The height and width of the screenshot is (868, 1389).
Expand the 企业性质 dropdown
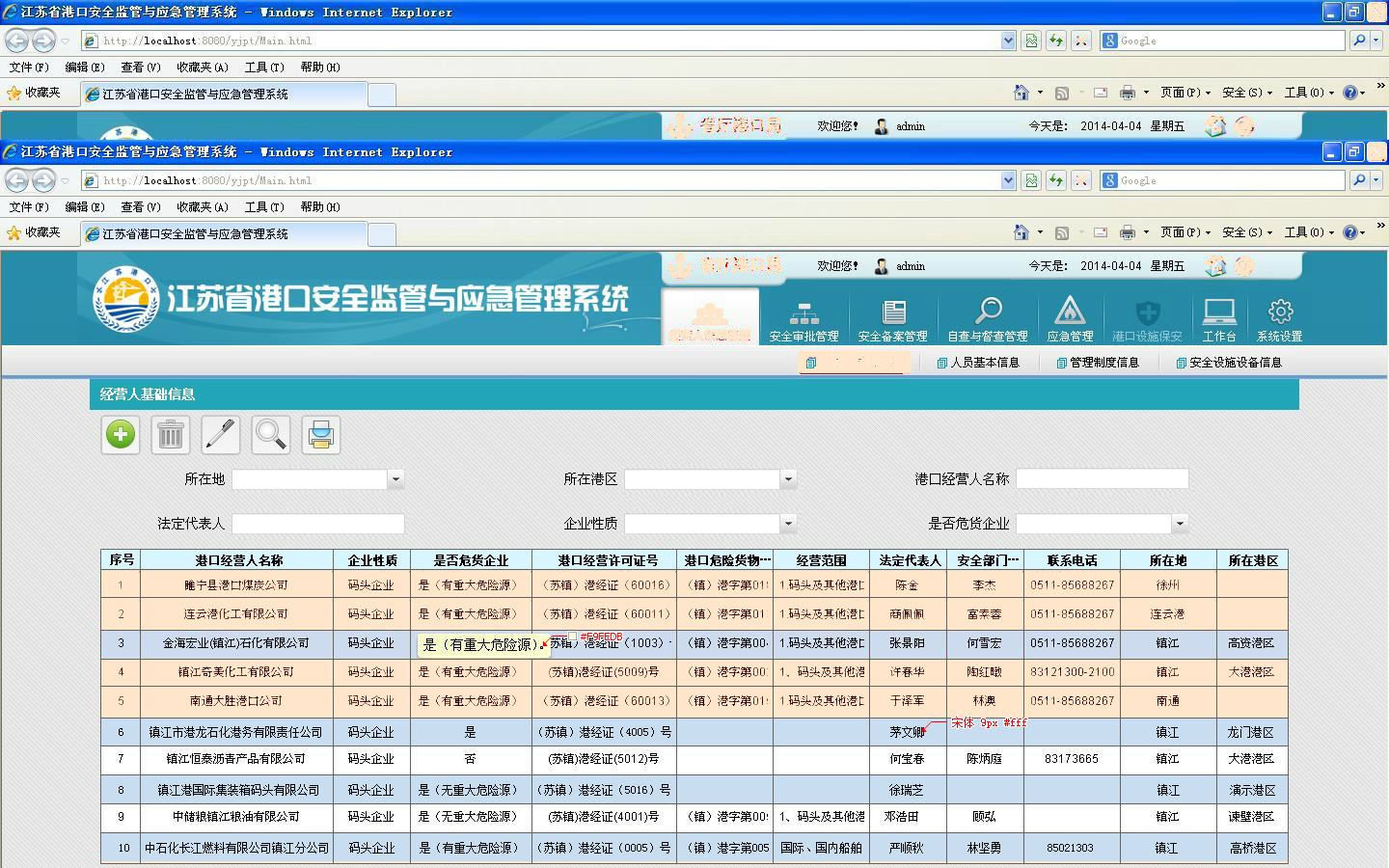click(x=788, y=524)
